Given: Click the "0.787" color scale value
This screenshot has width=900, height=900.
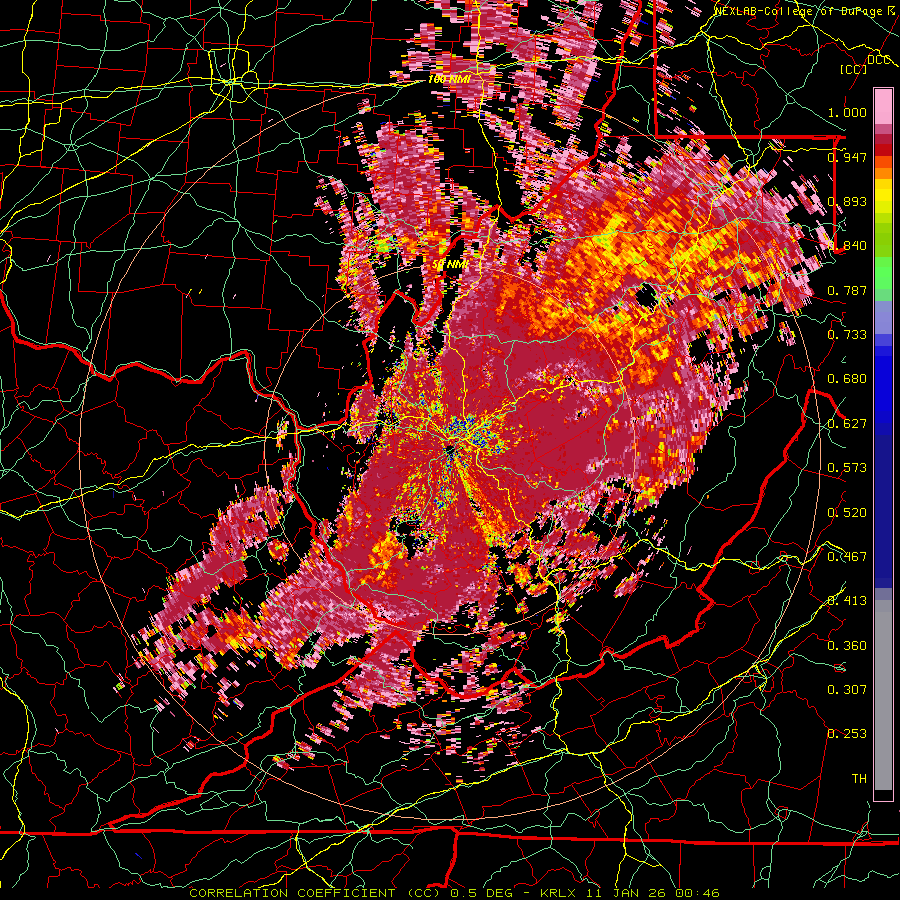Looking at the screenshot, I should (847, 290).
